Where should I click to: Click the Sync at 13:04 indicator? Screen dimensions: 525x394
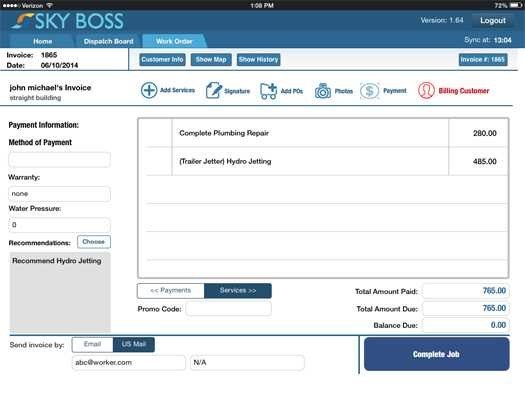pos(488,40)
